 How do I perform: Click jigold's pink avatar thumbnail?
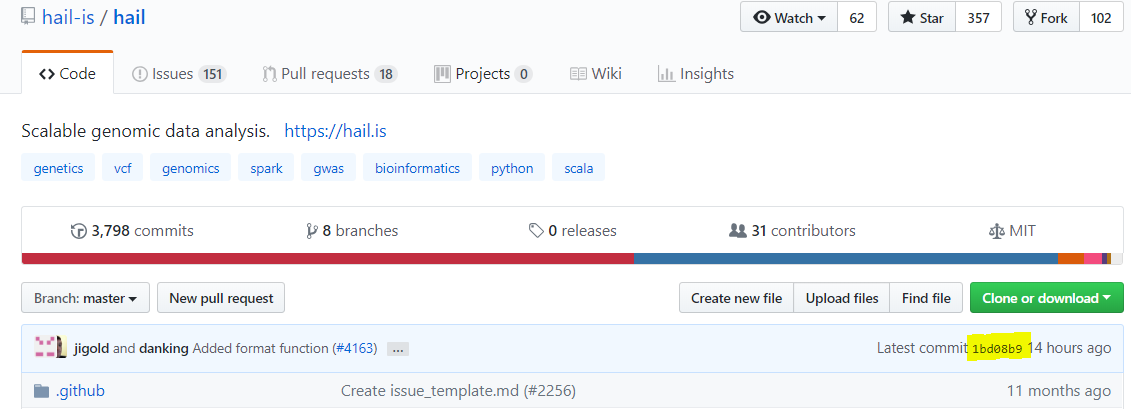[x=45, y=348]
